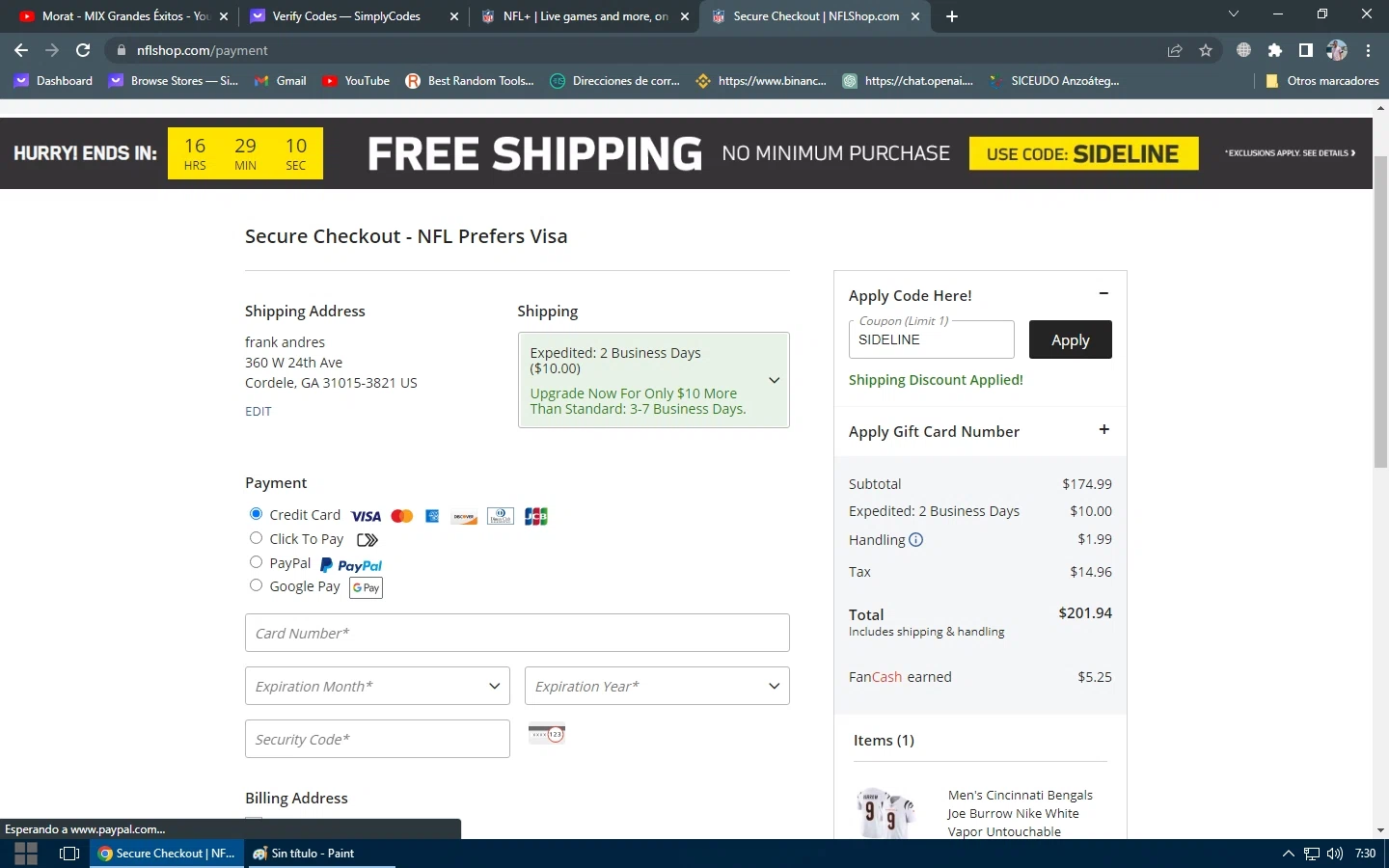Reload the page with the refresh icon
Image resolution: width=1389 pixels, height=868 pixels.
click(x=83, y=50)
